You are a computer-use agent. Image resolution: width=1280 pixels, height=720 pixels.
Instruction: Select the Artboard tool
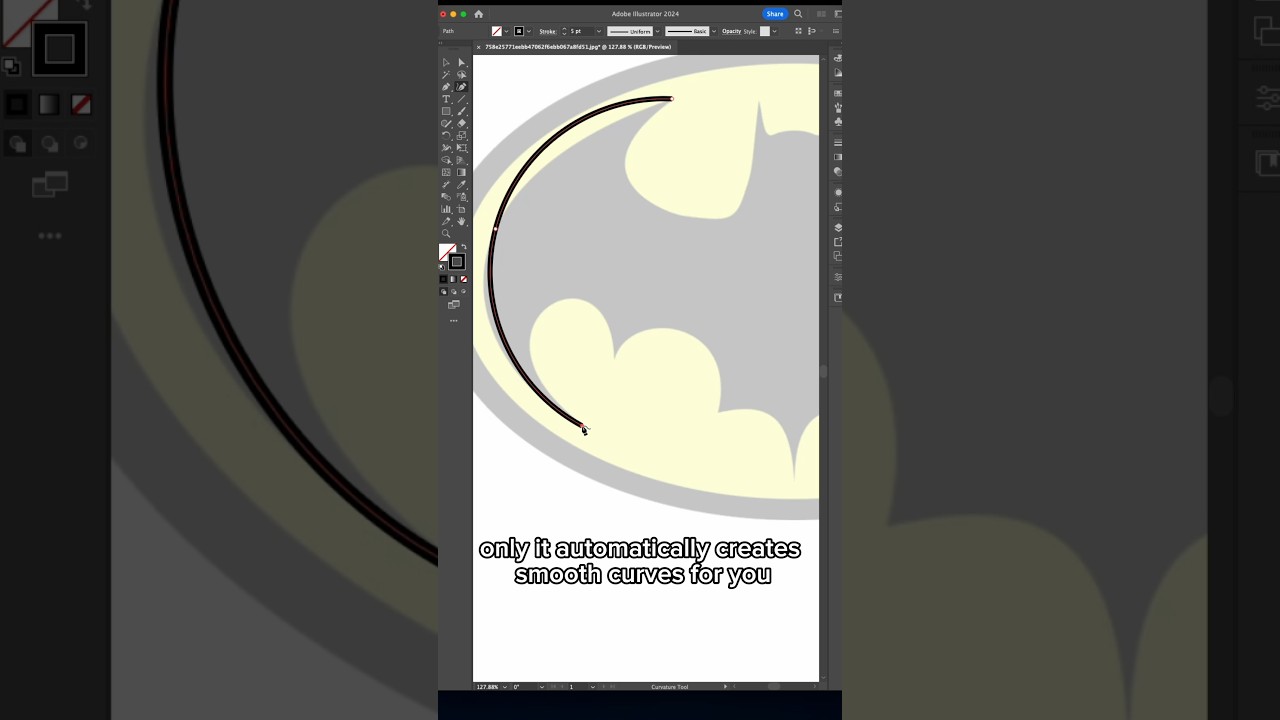[x=461, y=209]
